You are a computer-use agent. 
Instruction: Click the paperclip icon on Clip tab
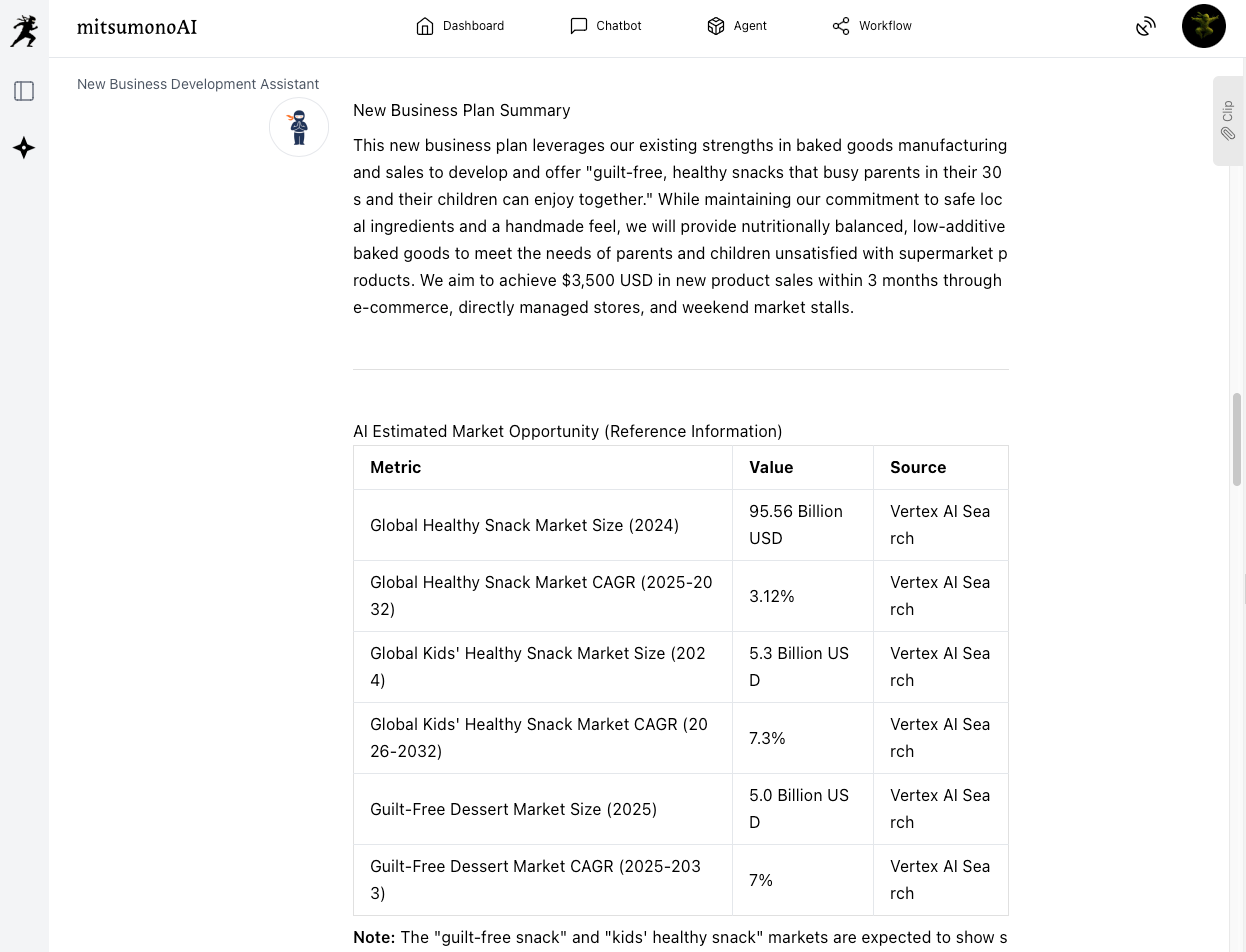point(1228,134)
